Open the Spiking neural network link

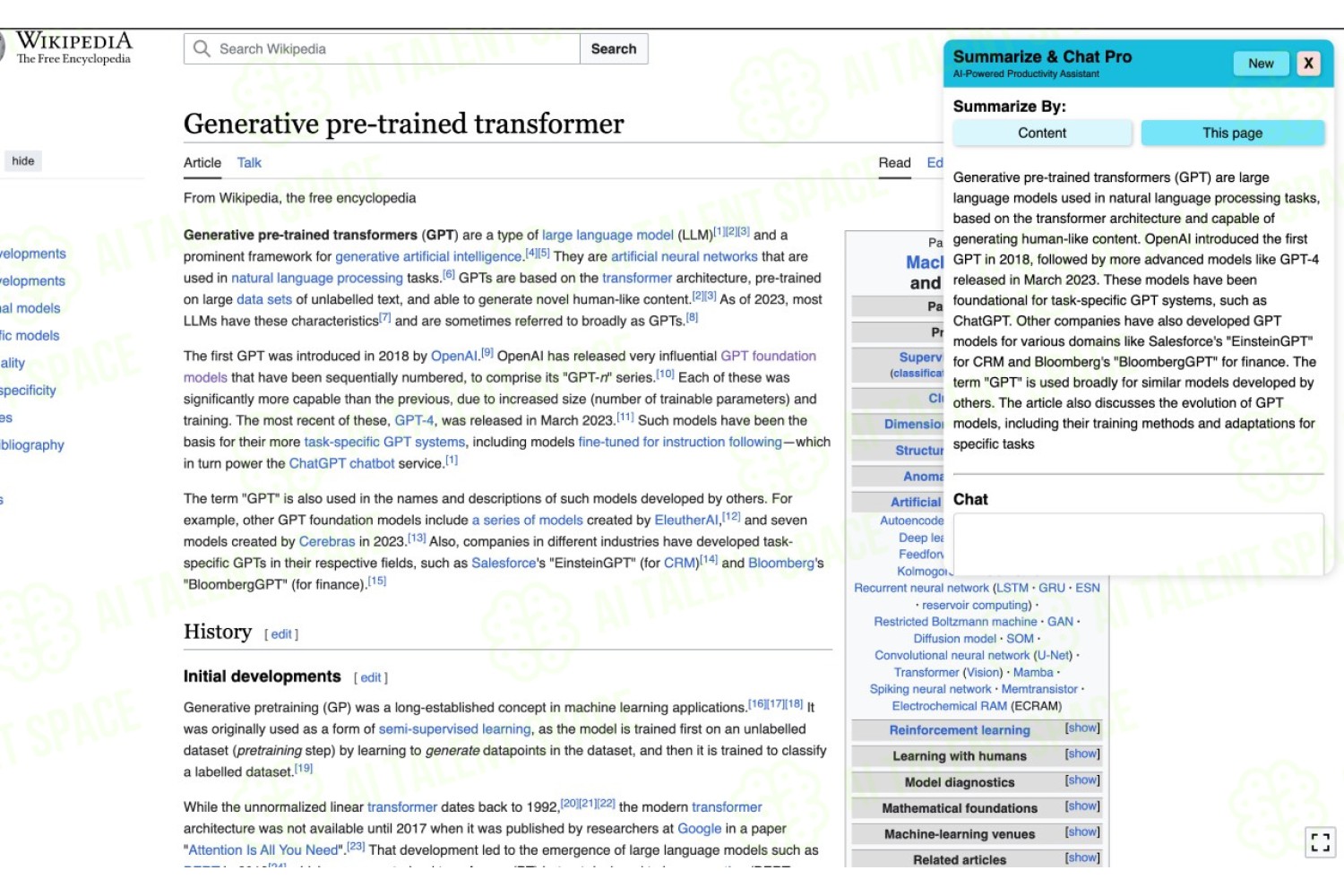(930, 689)
